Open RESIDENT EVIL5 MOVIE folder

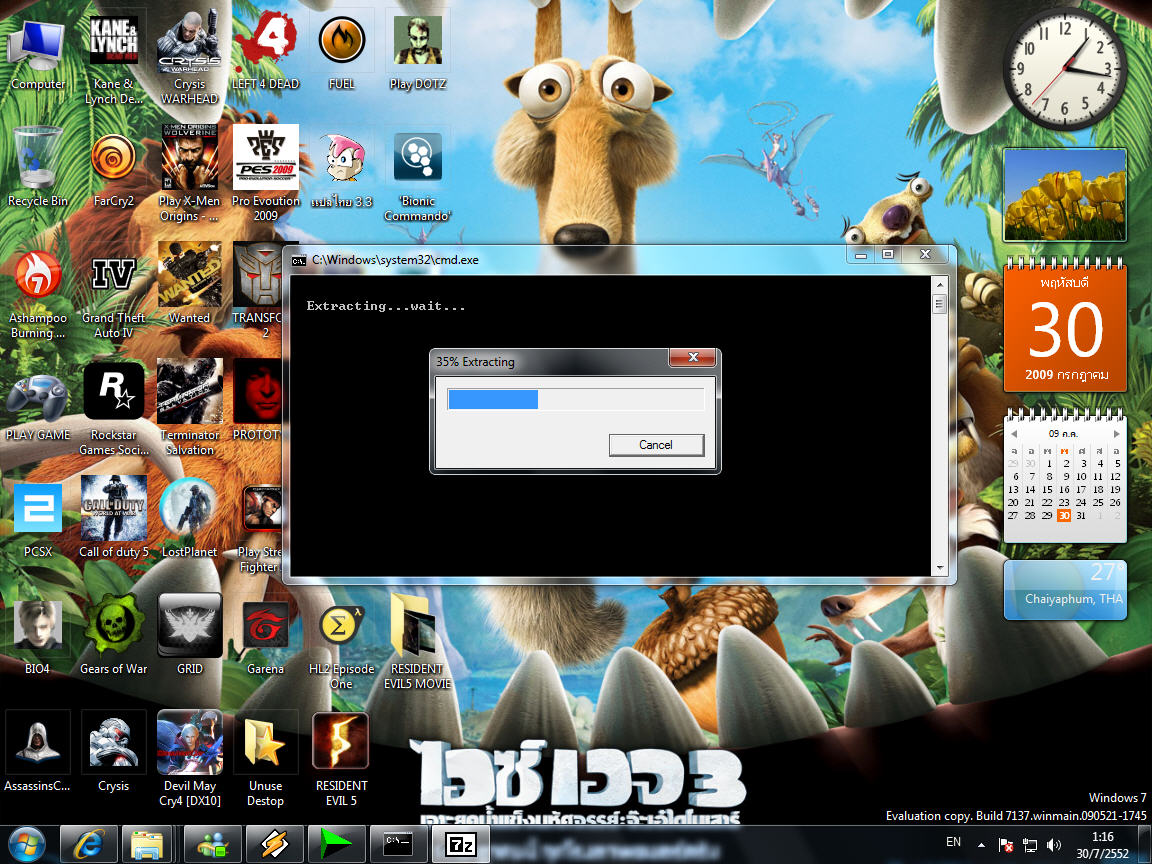(x=417, y=642)
